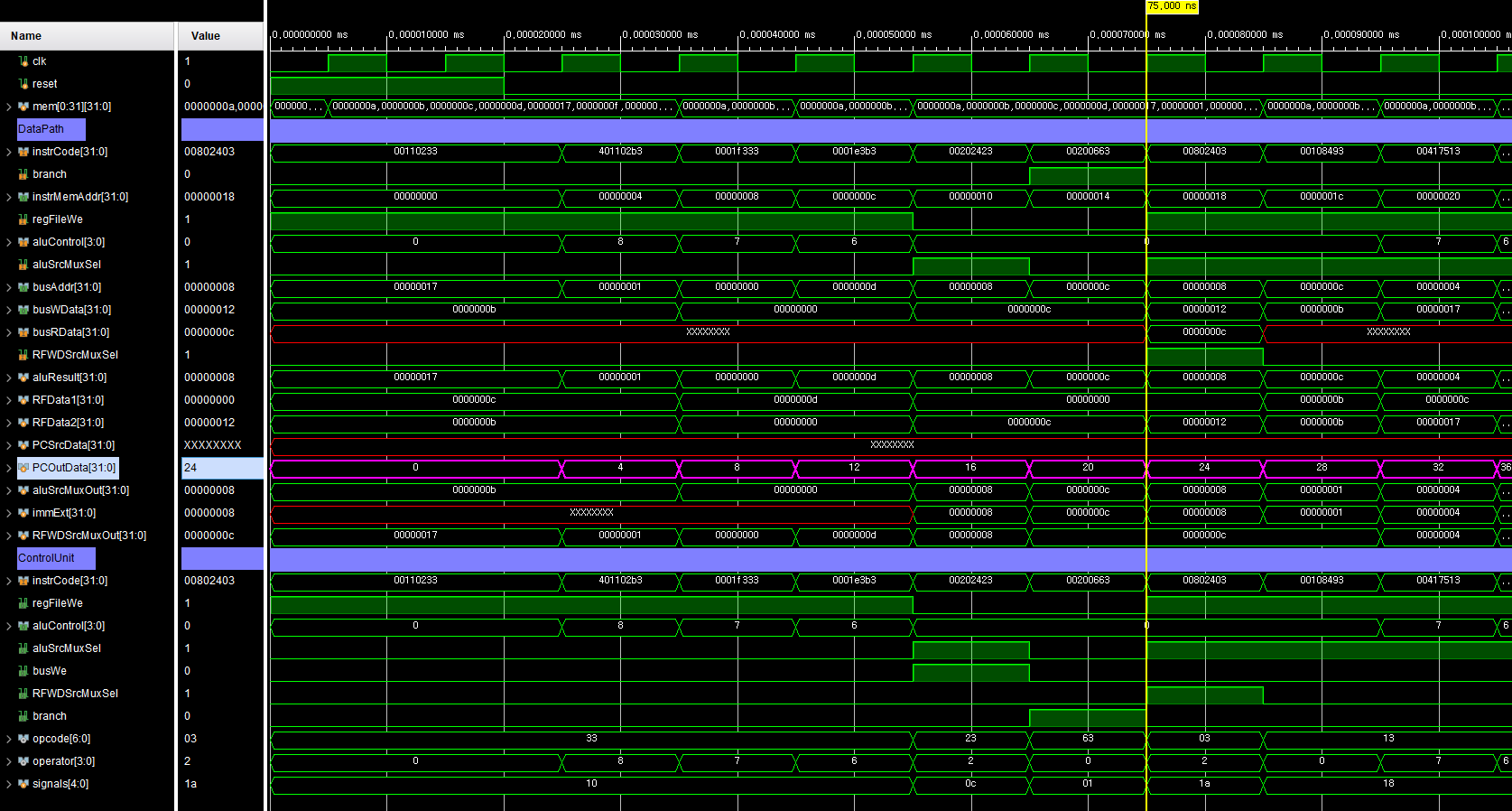The width and height of the screenshot is (1512, 811).
Task: Click the reset signal icon
Action: click(x=23, y=84)
